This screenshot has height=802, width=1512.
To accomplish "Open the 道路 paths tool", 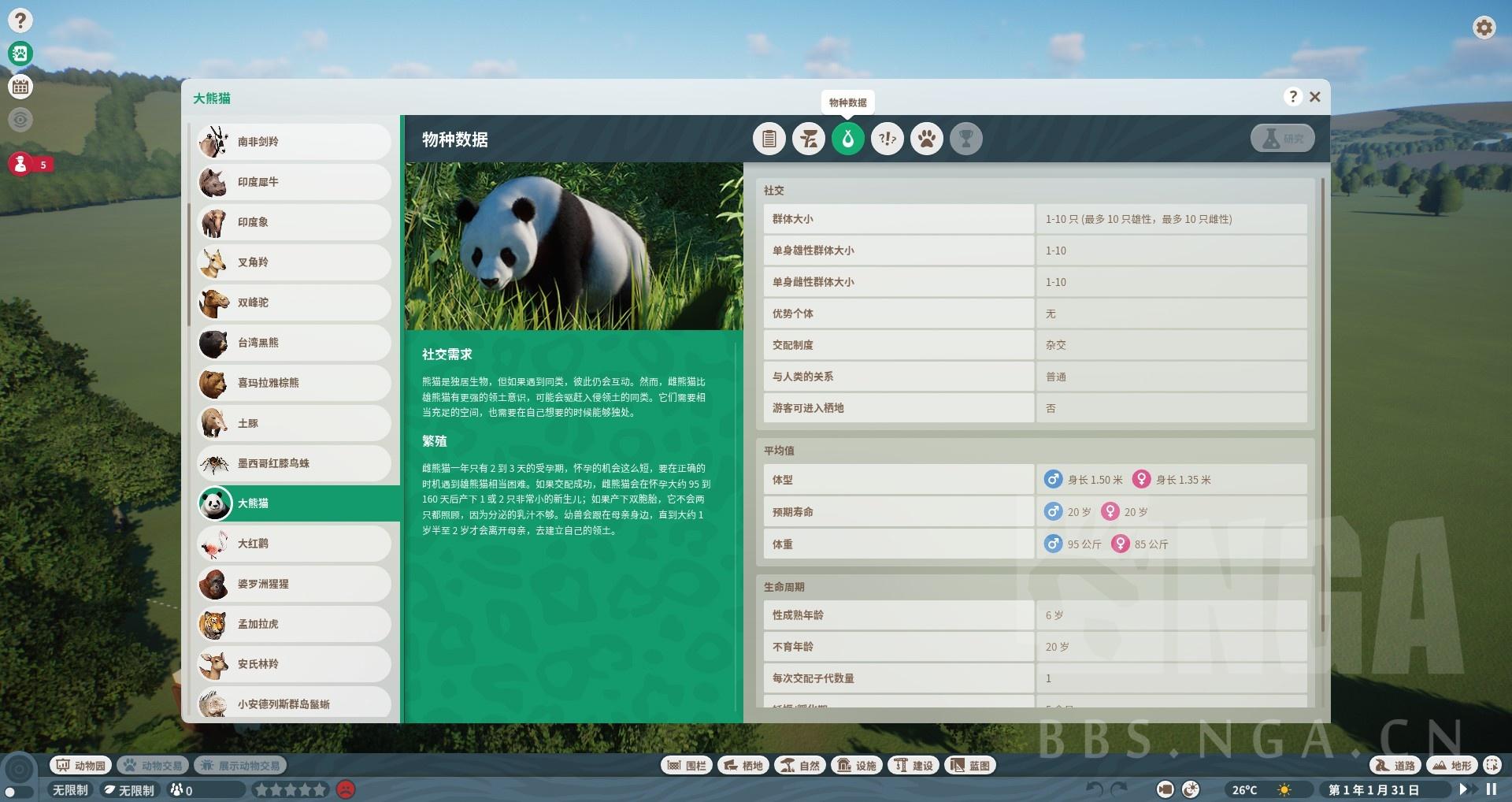I will (1395, 765).
